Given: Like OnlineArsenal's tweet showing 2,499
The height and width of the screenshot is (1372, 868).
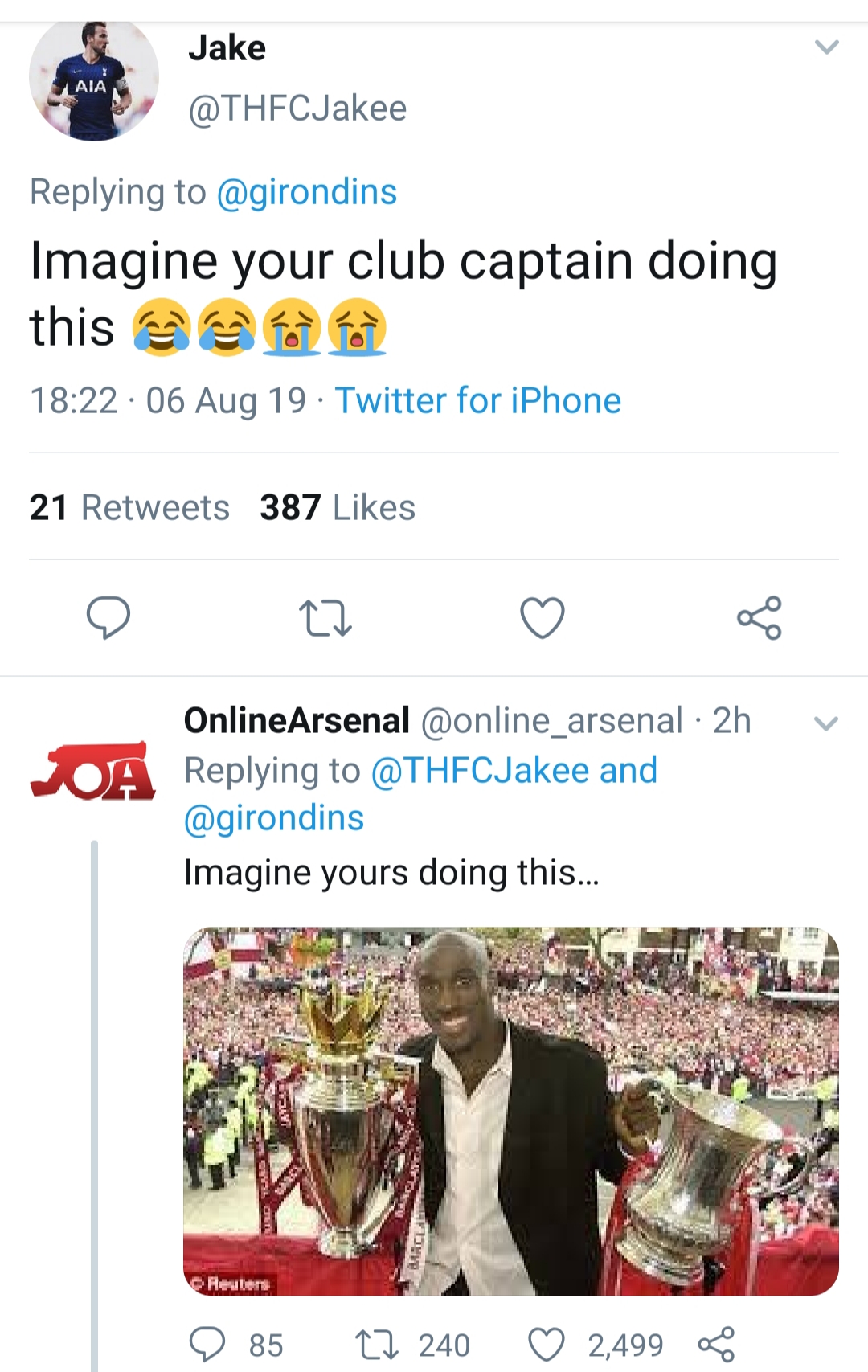Looking at the screenshot, I should point(547,1344).
